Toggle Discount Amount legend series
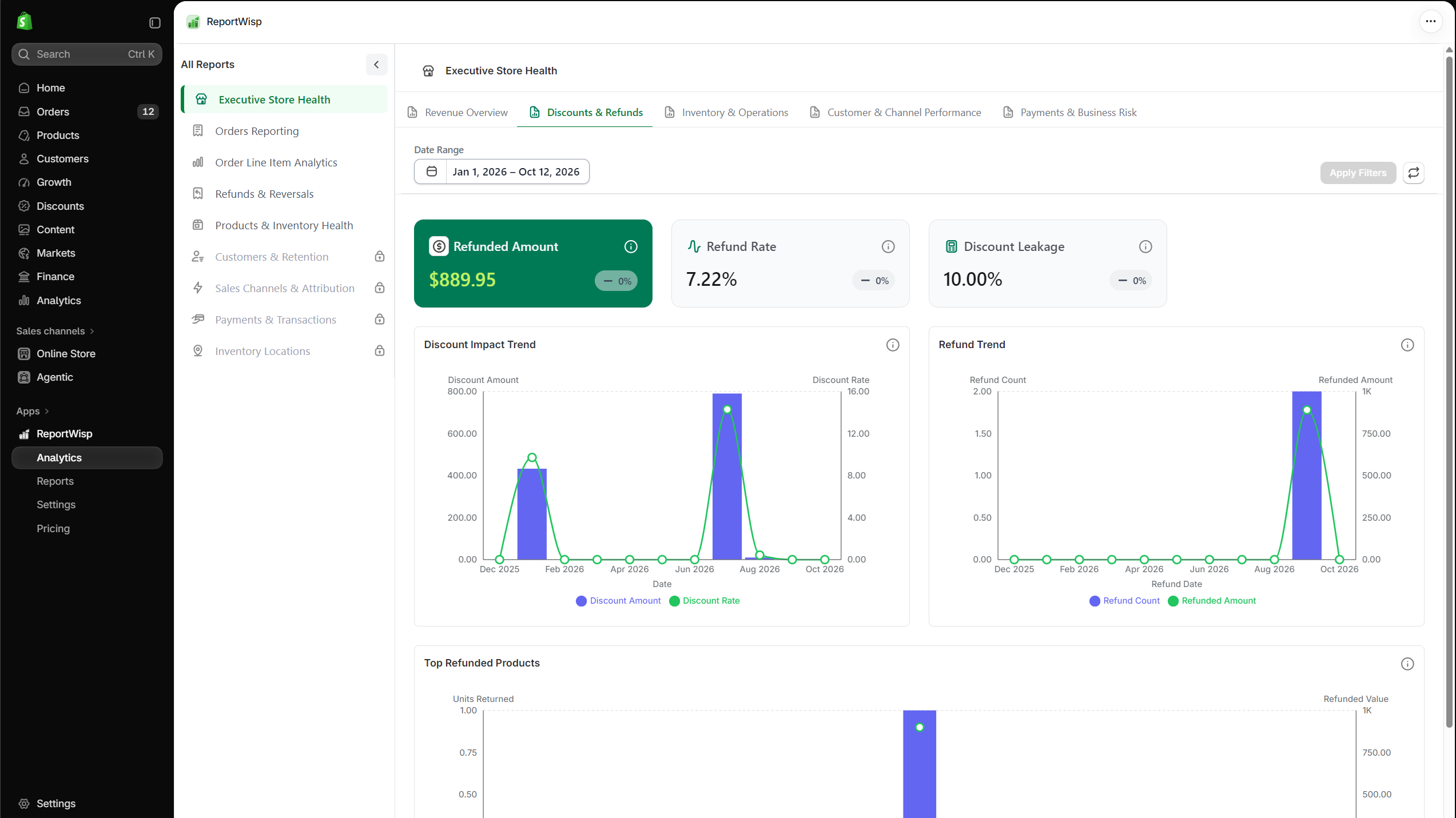 pos(618,601)
